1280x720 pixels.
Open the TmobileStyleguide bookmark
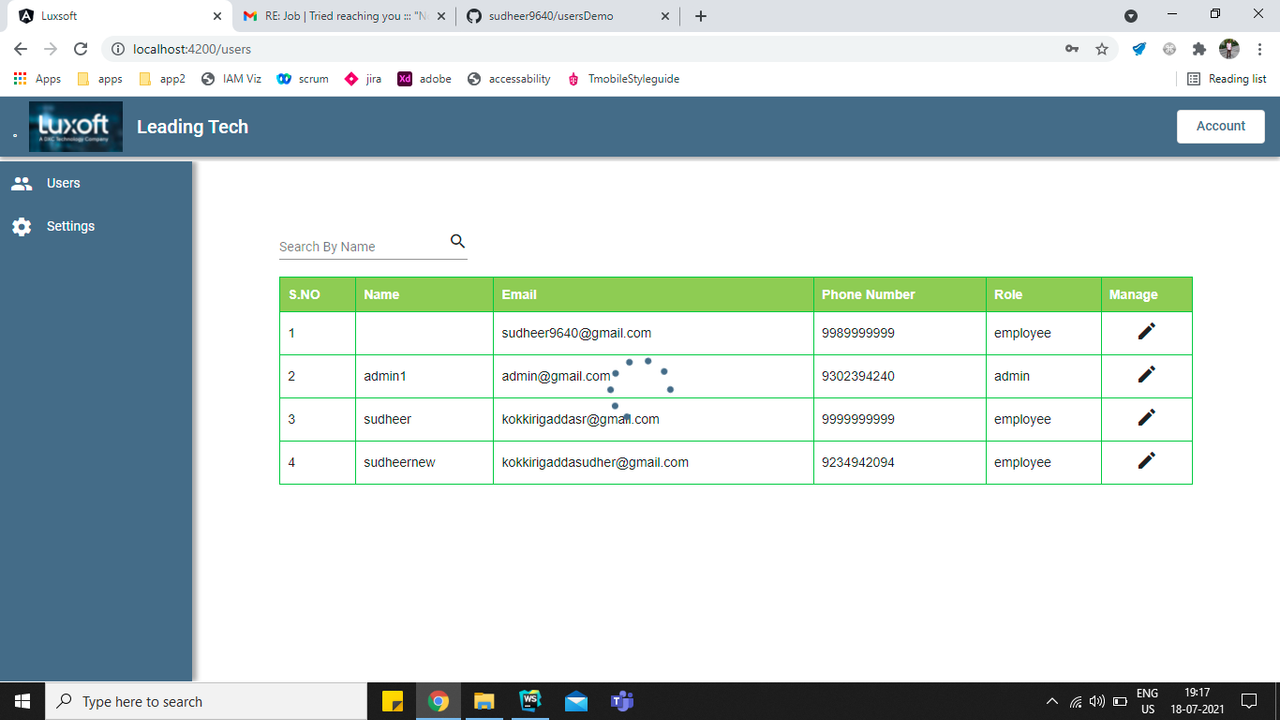[x=623, y=79]
